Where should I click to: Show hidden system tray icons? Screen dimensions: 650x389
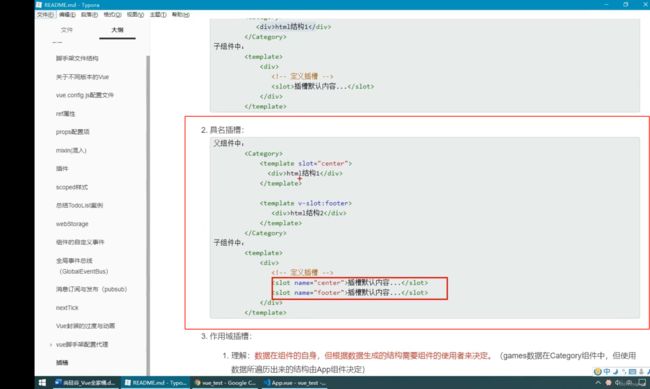click(x=598, y=383)
